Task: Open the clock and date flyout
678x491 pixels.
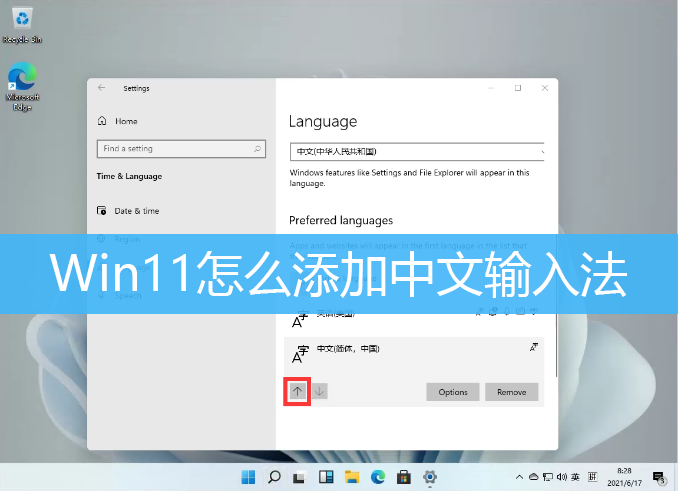Action: pyautogui.click(x=625, y=476)
